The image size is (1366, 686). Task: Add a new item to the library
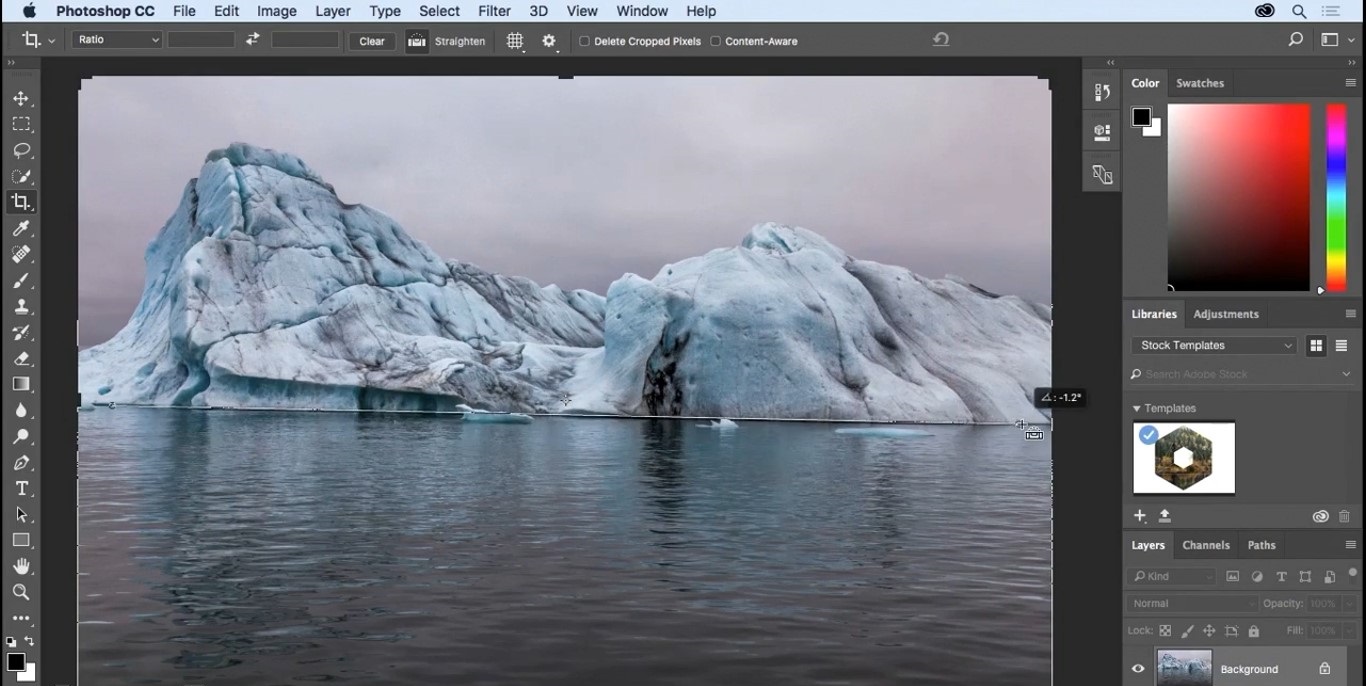coord(1140,516)
